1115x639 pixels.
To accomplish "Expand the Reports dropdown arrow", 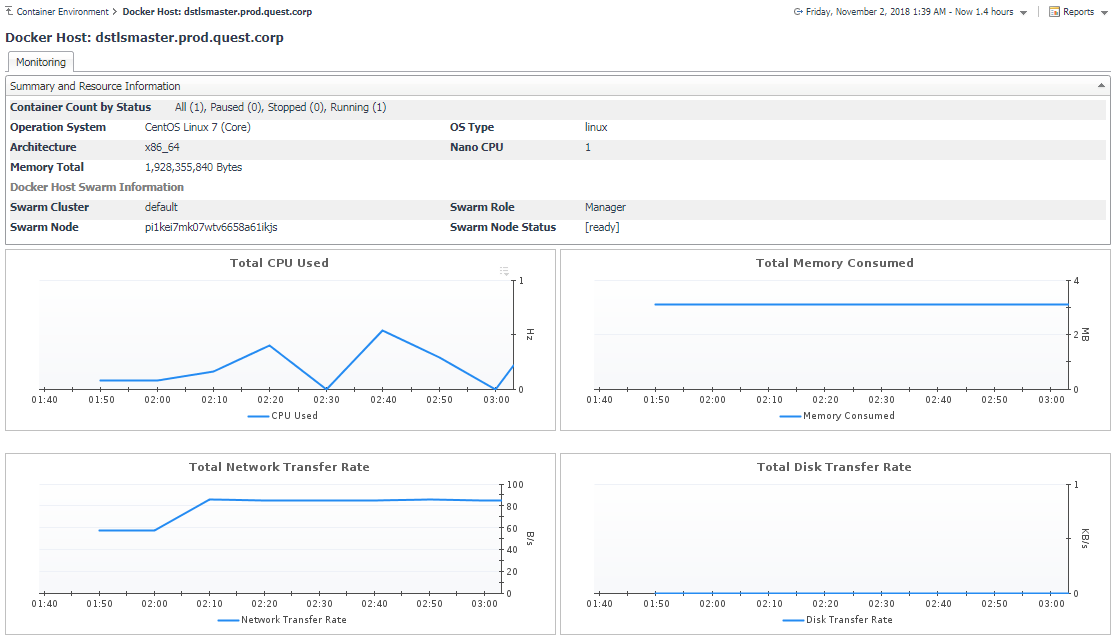I will (x=1104, y=12).
